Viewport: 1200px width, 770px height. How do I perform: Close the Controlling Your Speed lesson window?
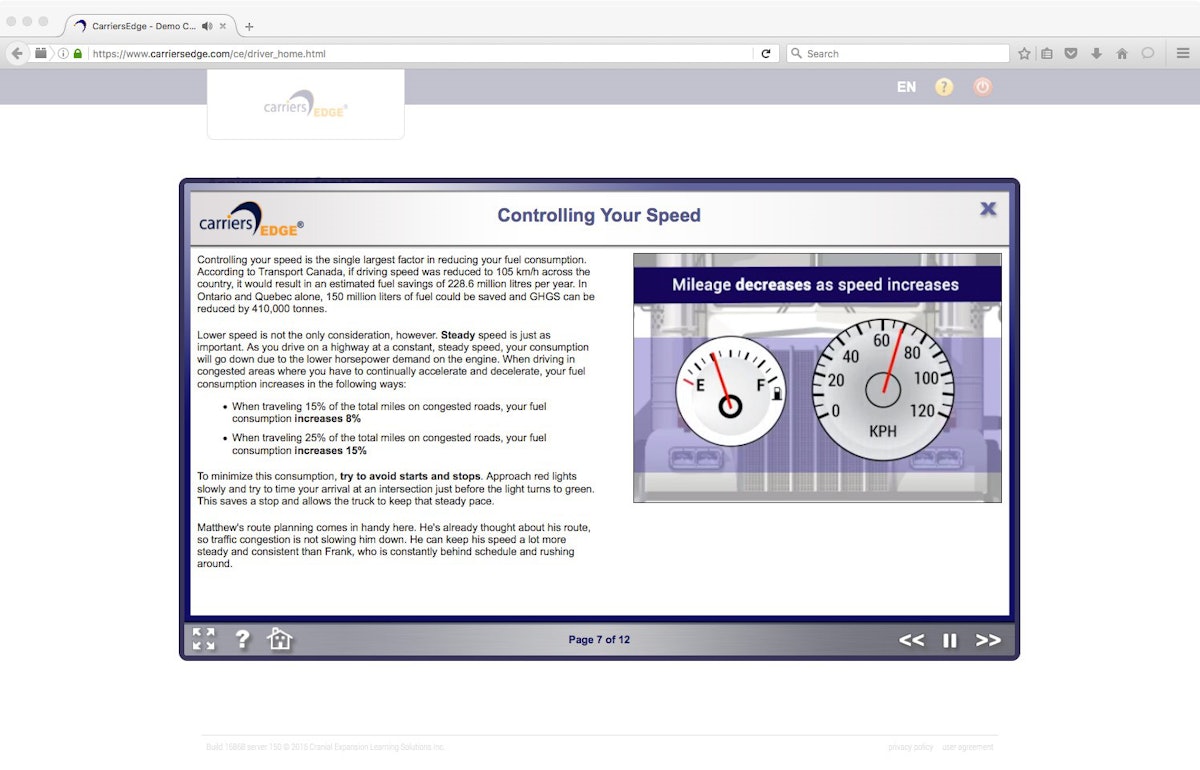[988, 209]
